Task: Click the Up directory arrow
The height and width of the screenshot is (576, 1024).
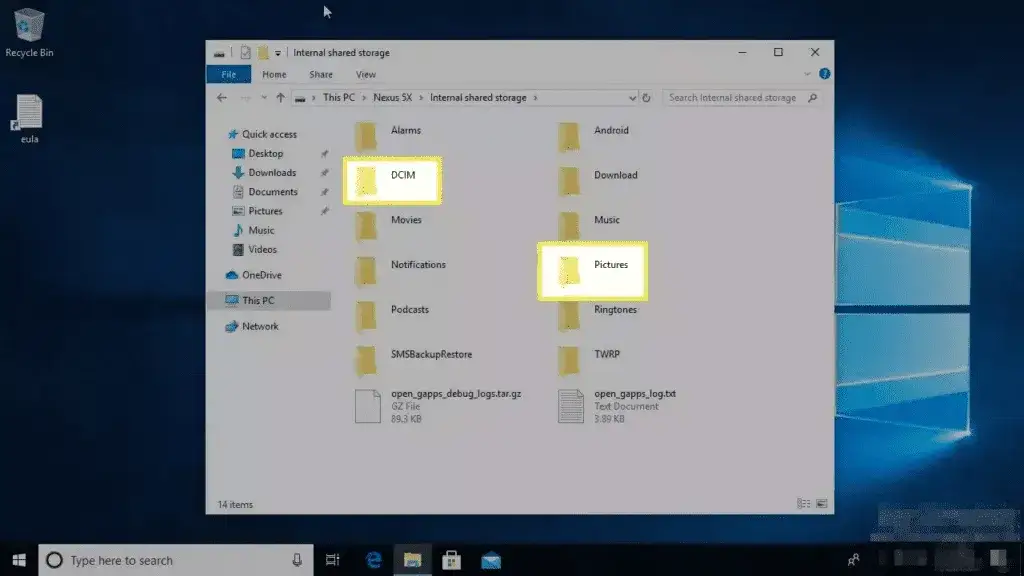Action: tap(279, 98)
